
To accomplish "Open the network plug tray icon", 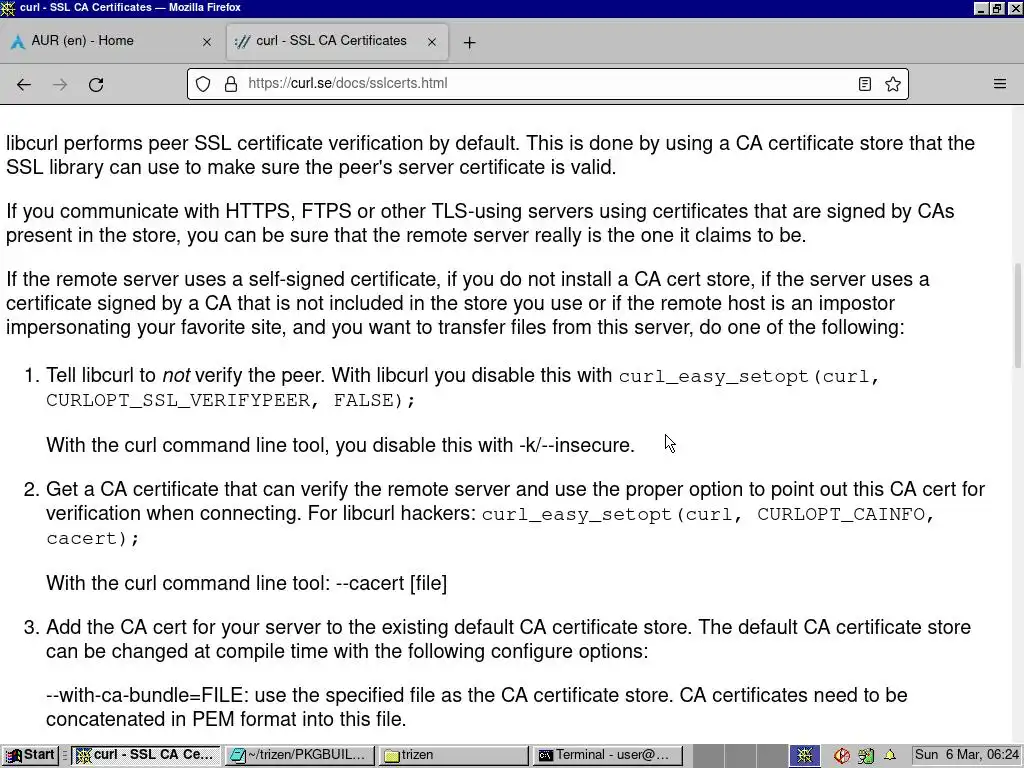I will [866, 756].
